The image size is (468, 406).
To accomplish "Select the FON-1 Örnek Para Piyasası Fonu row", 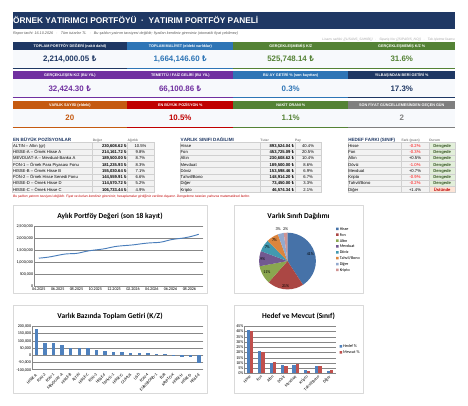I will (x=84, y=164).
